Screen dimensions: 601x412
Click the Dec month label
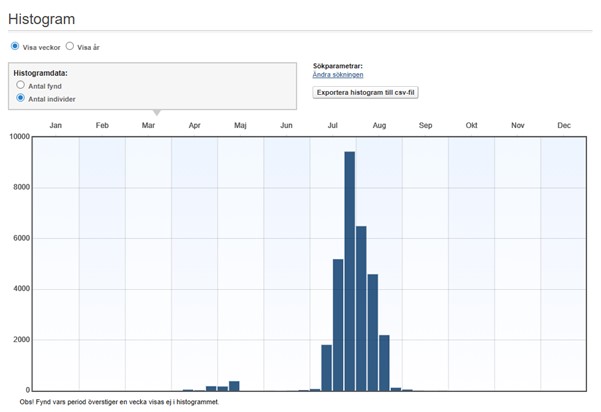click(563, 125)
